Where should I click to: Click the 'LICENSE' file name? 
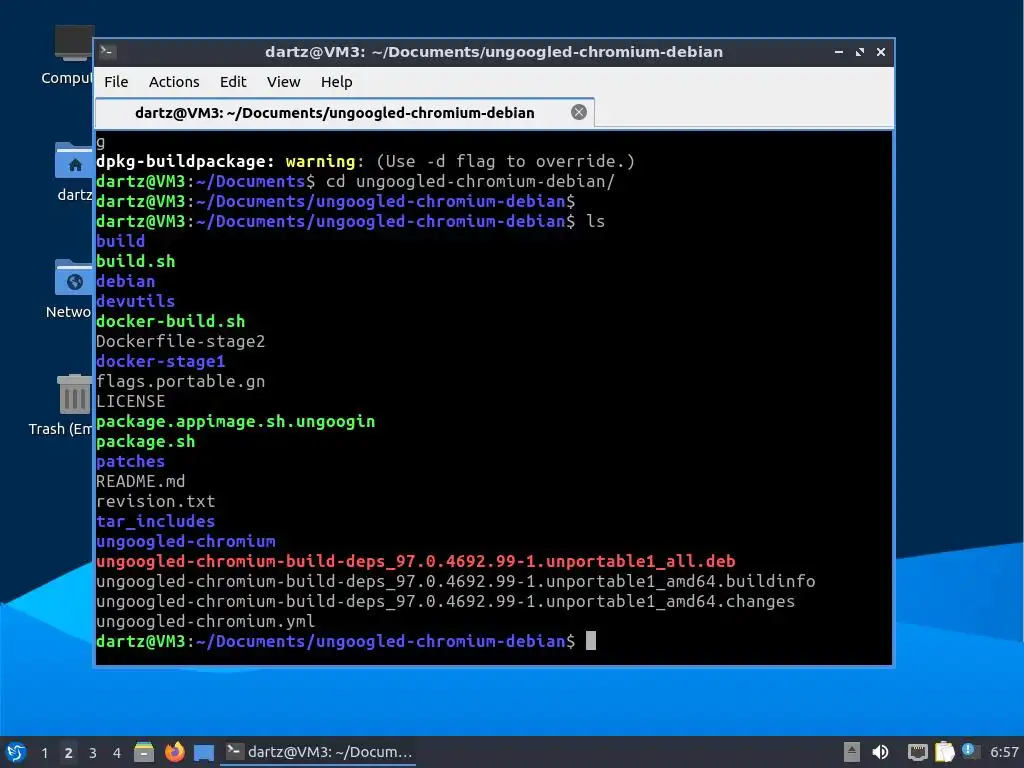coord(131,401)
